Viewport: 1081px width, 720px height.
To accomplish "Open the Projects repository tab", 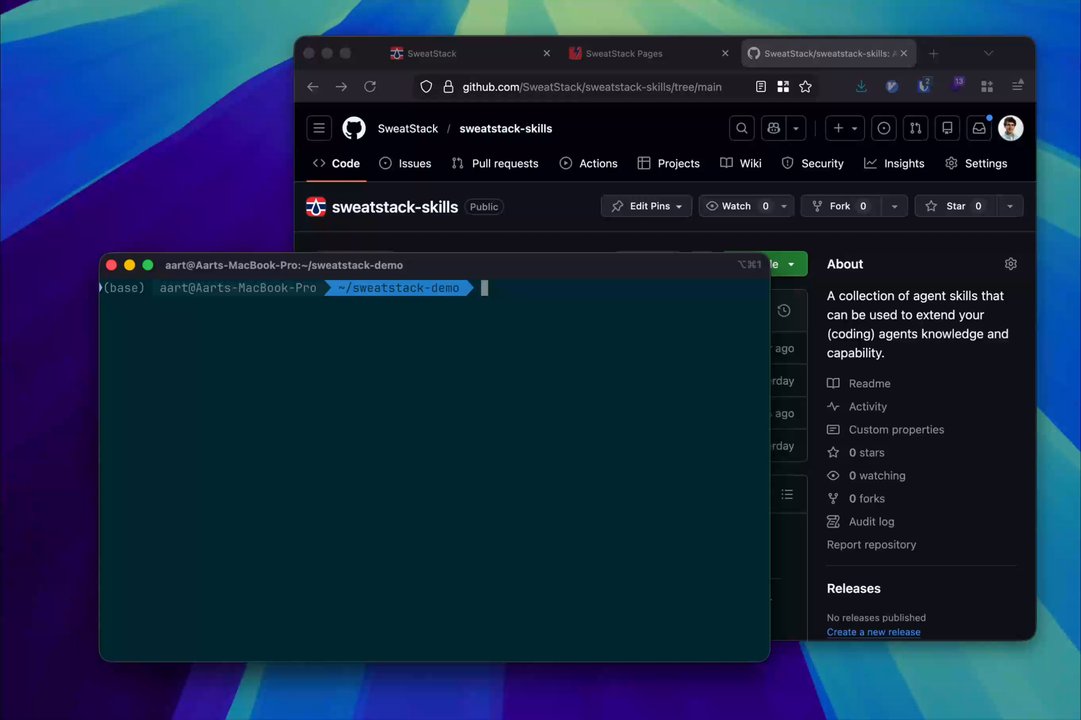I will [669, 163].
